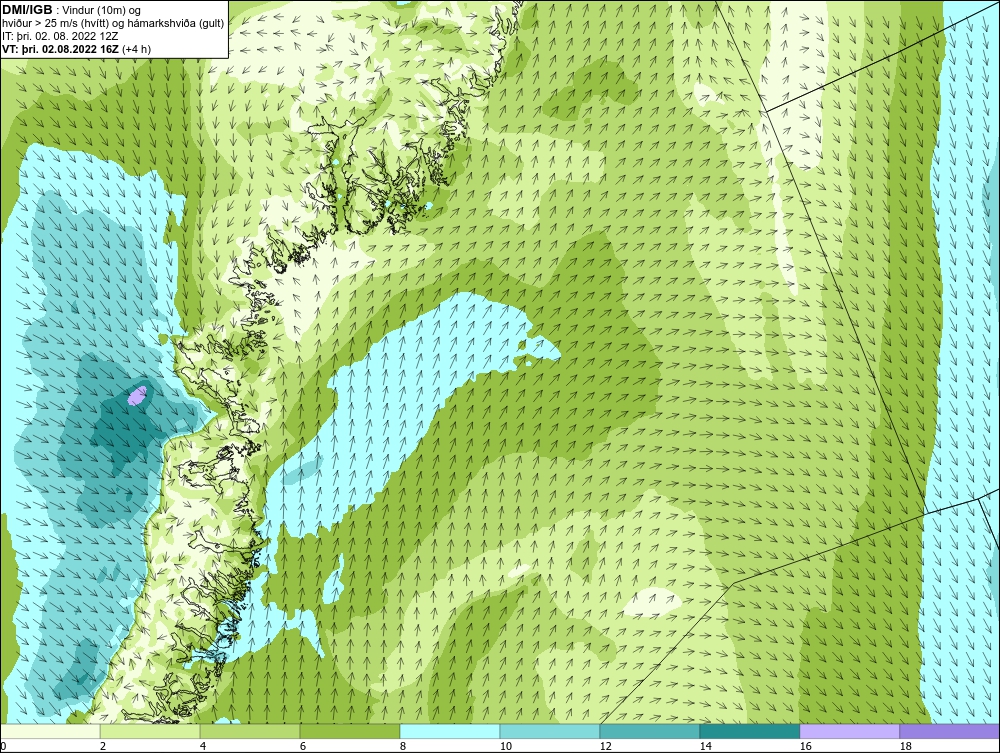This screenshot has width=1000, height=753.
Task: Click the 6–8 m/s darker green legend swatch
Action: pyautogui.click(x=350, y=731)
